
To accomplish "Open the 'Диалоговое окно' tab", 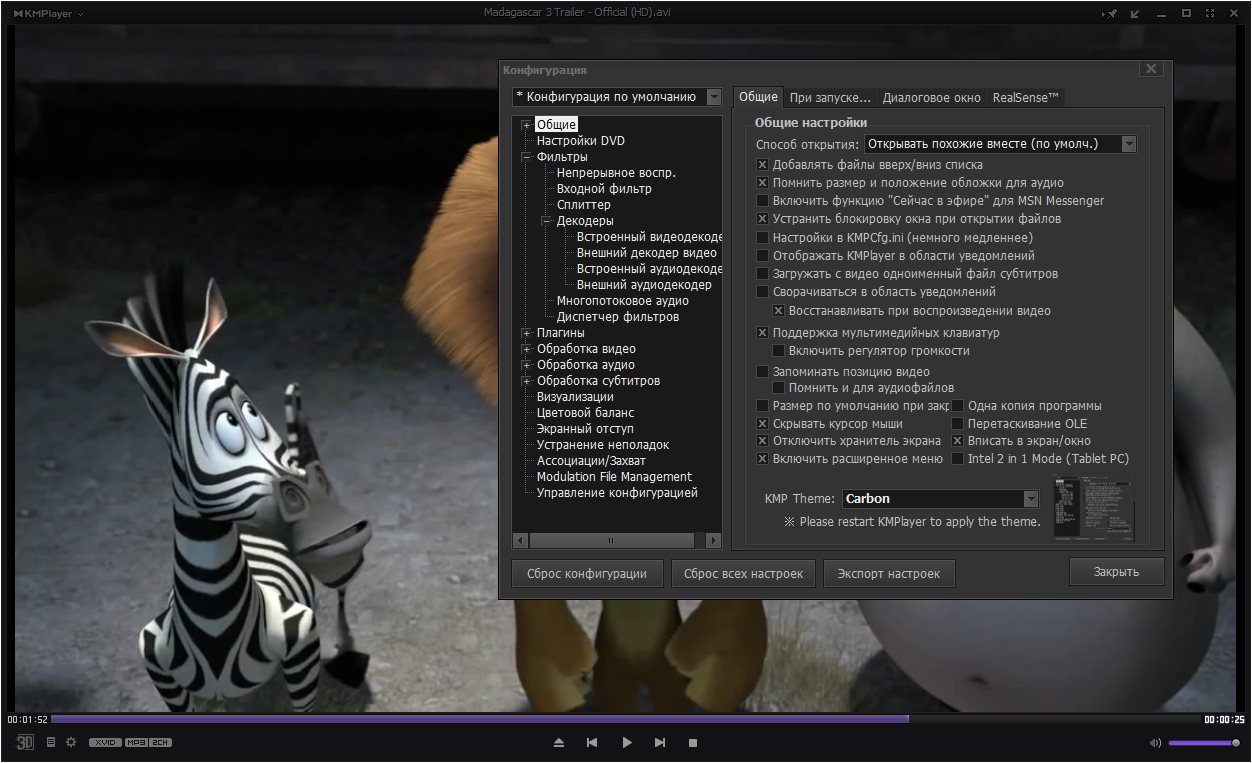I will [932, 98].
